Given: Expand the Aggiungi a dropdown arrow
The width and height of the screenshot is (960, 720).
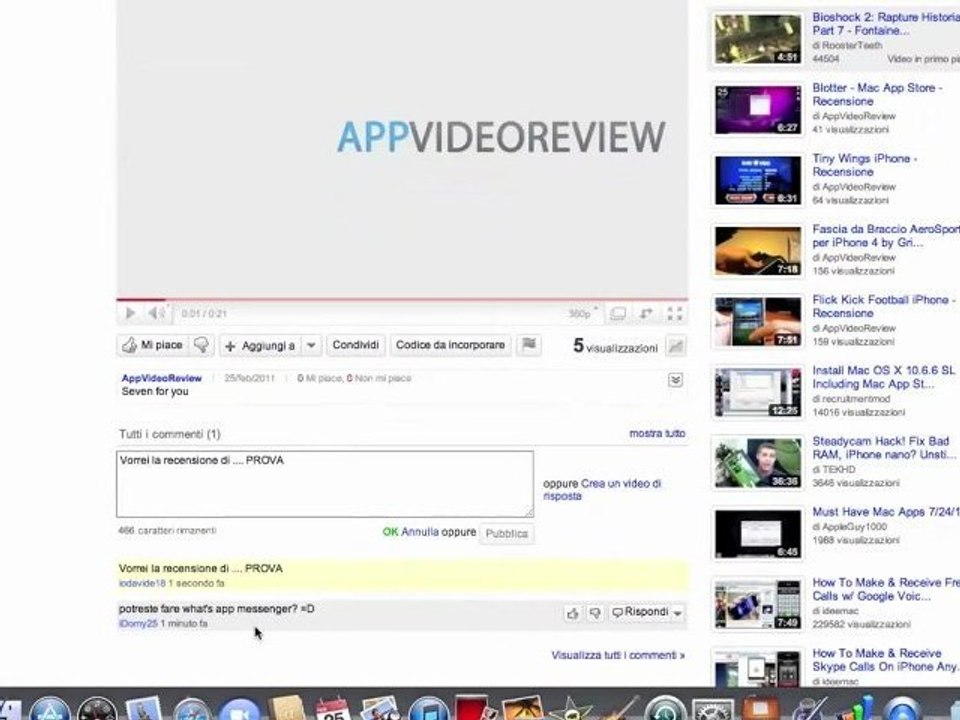Looking at the screenshot, I should pos(311,346).
